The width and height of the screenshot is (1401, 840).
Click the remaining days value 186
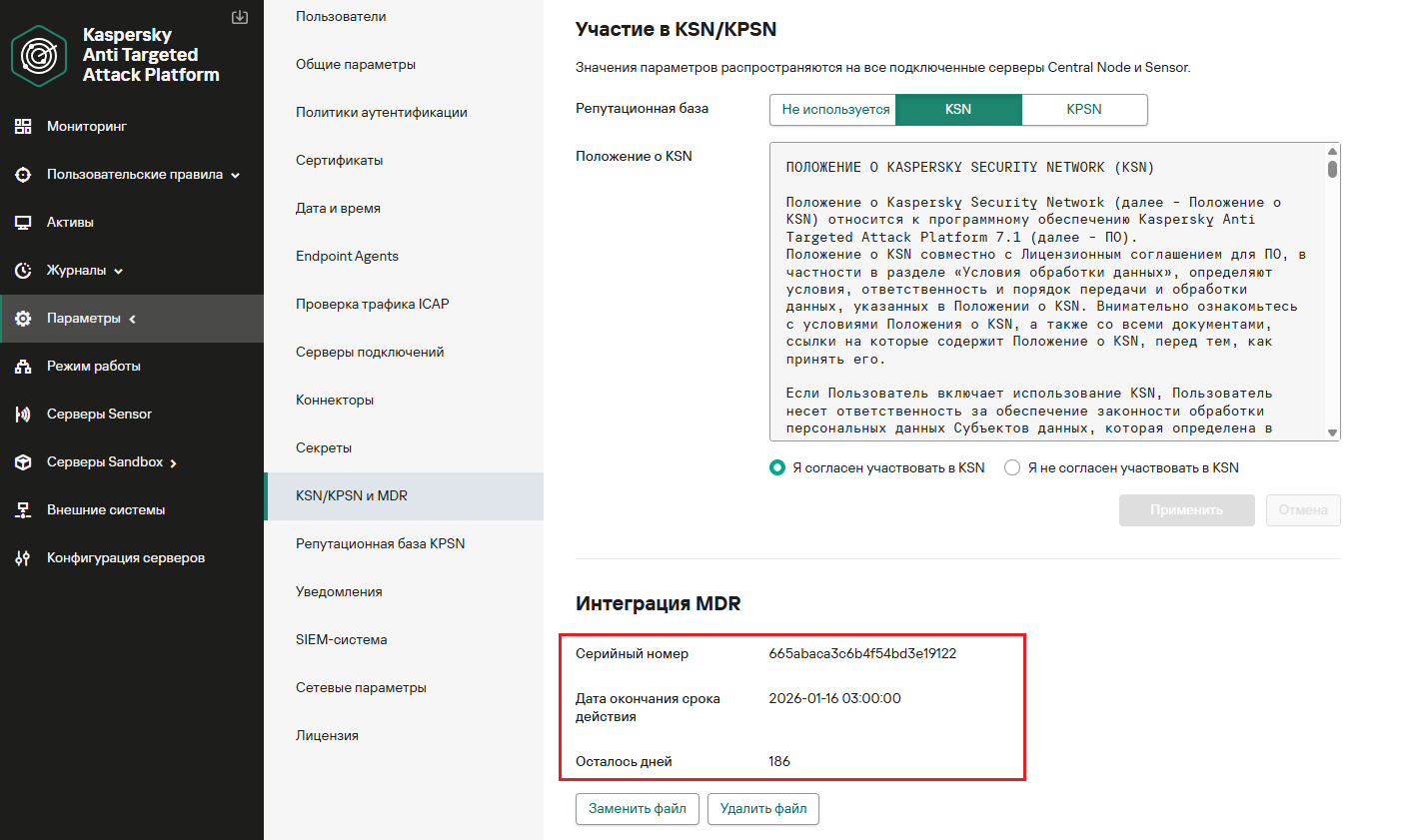[779, 762]
